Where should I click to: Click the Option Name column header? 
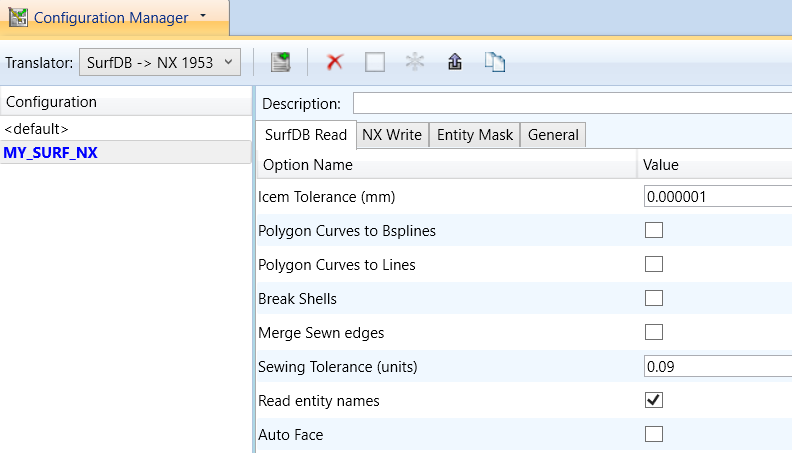(447, 165)
